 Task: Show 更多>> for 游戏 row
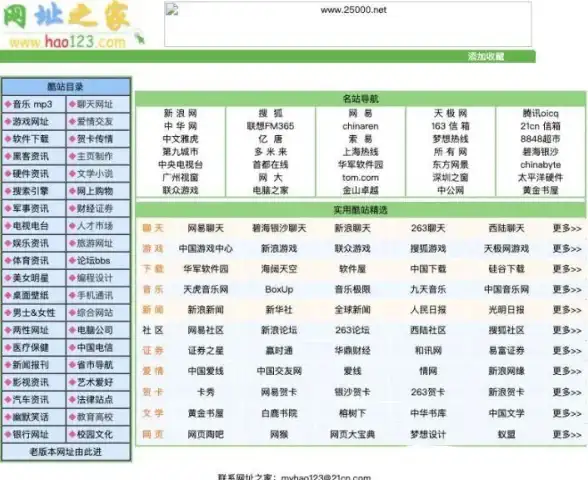tap(567, 248)
